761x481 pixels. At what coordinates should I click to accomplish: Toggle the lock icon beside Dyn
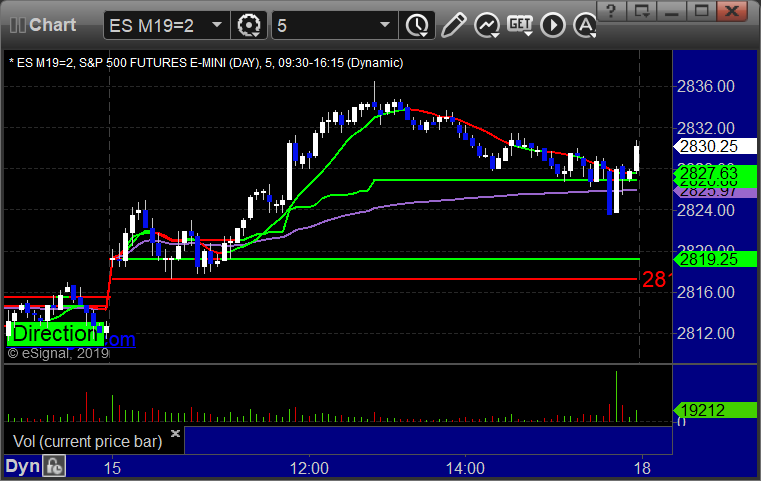click(54, 466)
